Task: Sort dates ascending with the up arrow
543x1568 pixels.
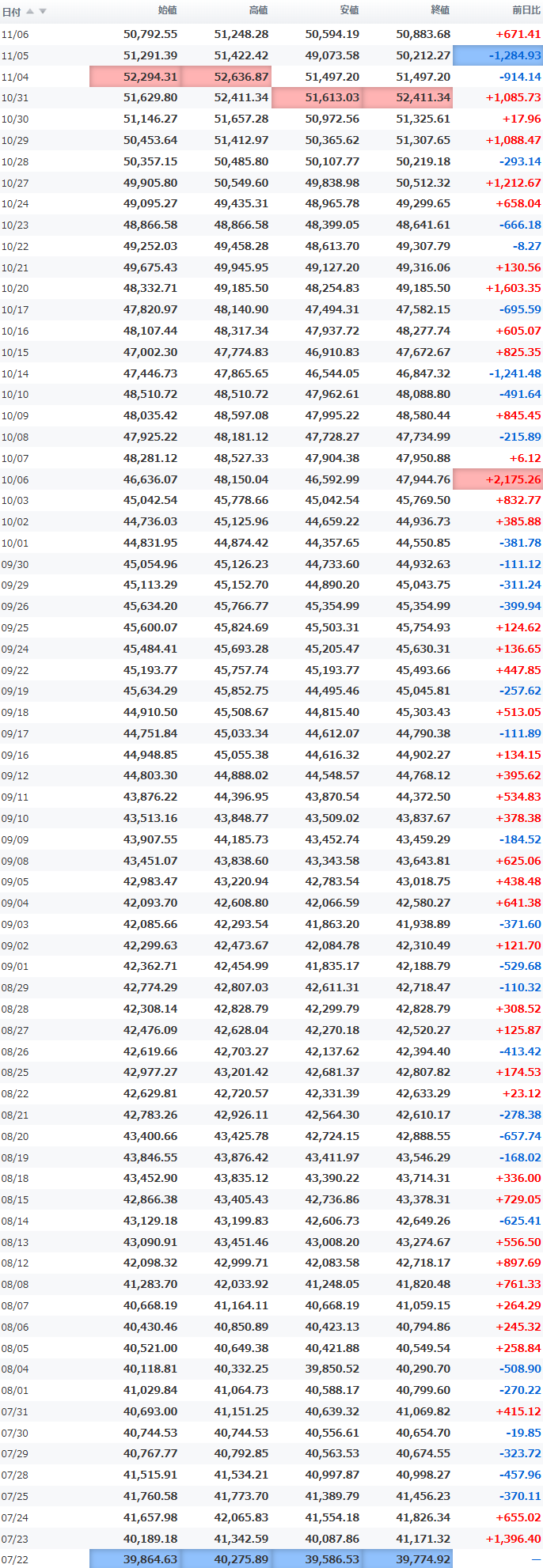Action: (30, 11)
